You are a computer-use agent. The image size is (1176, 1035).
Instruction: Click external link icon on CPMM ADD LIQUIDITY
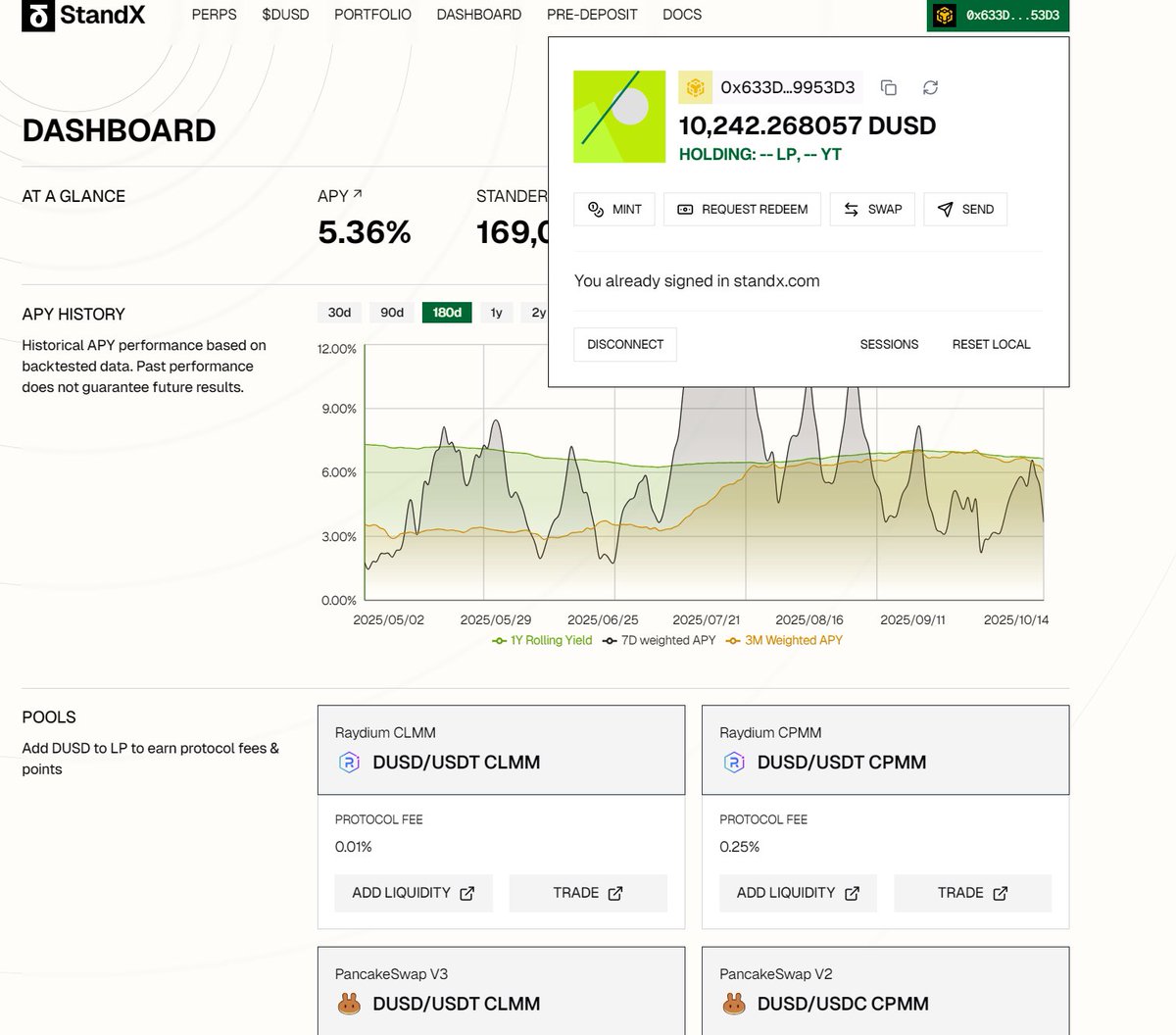(852, 893)
